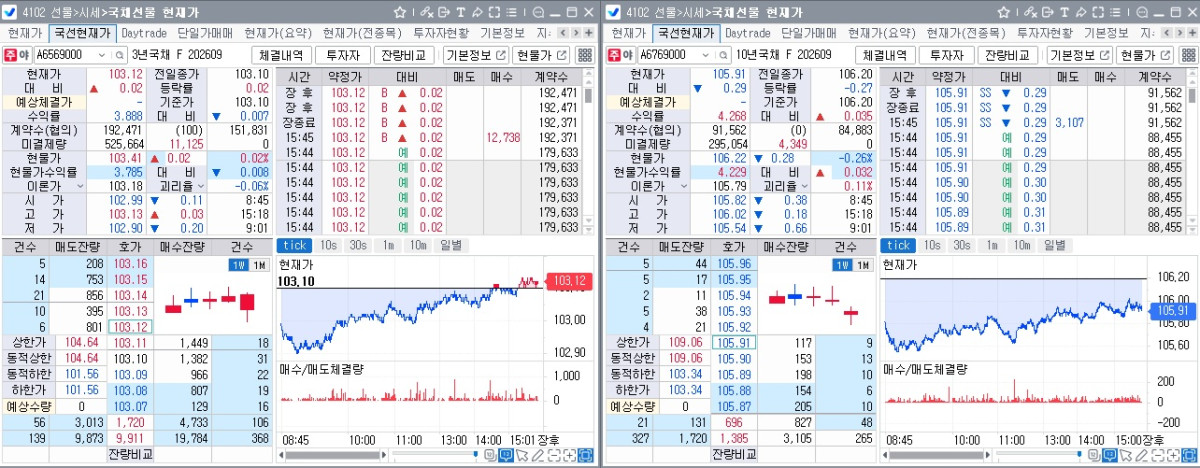1200x468 pixels.
Task: Open font size (T) option in left window
Action: [x=461, y=12]
